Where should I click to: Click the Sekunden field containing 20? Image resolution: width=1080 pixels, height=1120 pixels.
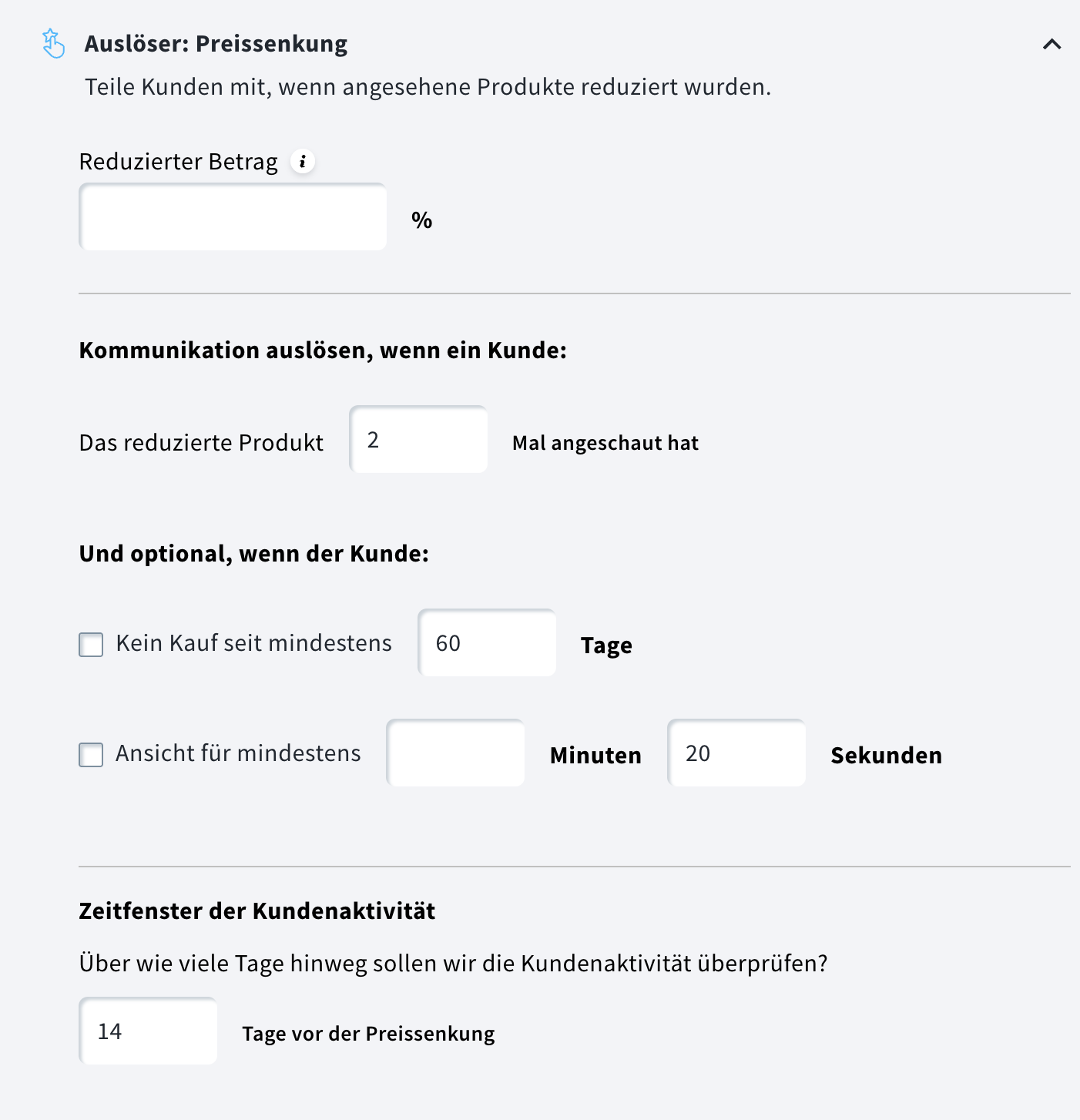click(x=736, y=753)
